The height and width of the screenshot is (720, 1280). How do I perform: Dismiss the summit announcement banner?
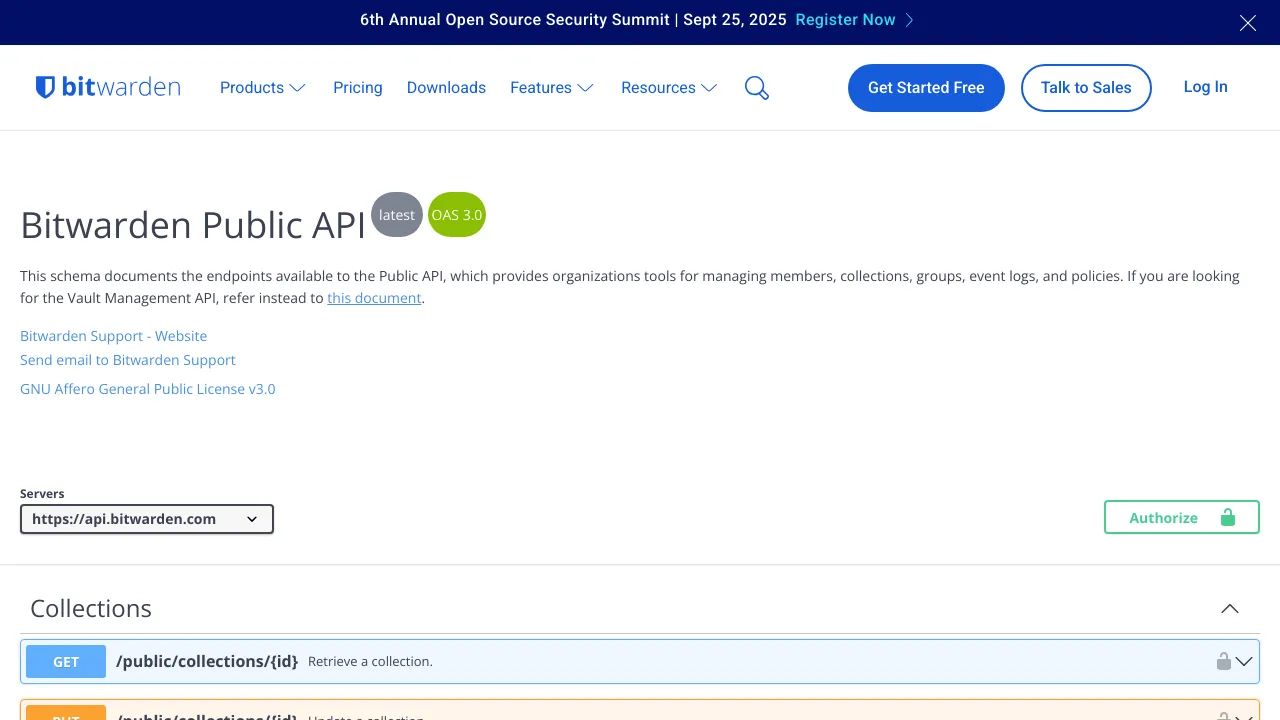pyautogui.click(x=1248, y=23)
